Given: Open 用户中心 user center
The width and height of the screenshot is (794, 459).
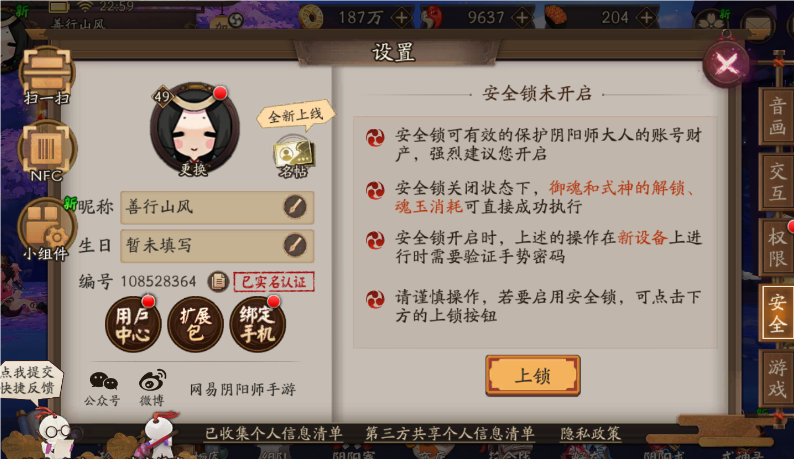Looking at the screenshot, I should pyautogui.click(x=133, y=324).
